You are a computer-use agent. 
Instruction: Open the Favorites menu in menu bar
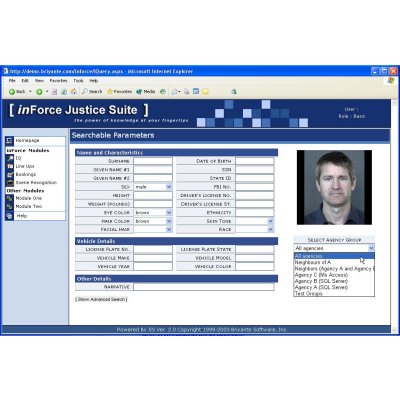tap(58, 81)
